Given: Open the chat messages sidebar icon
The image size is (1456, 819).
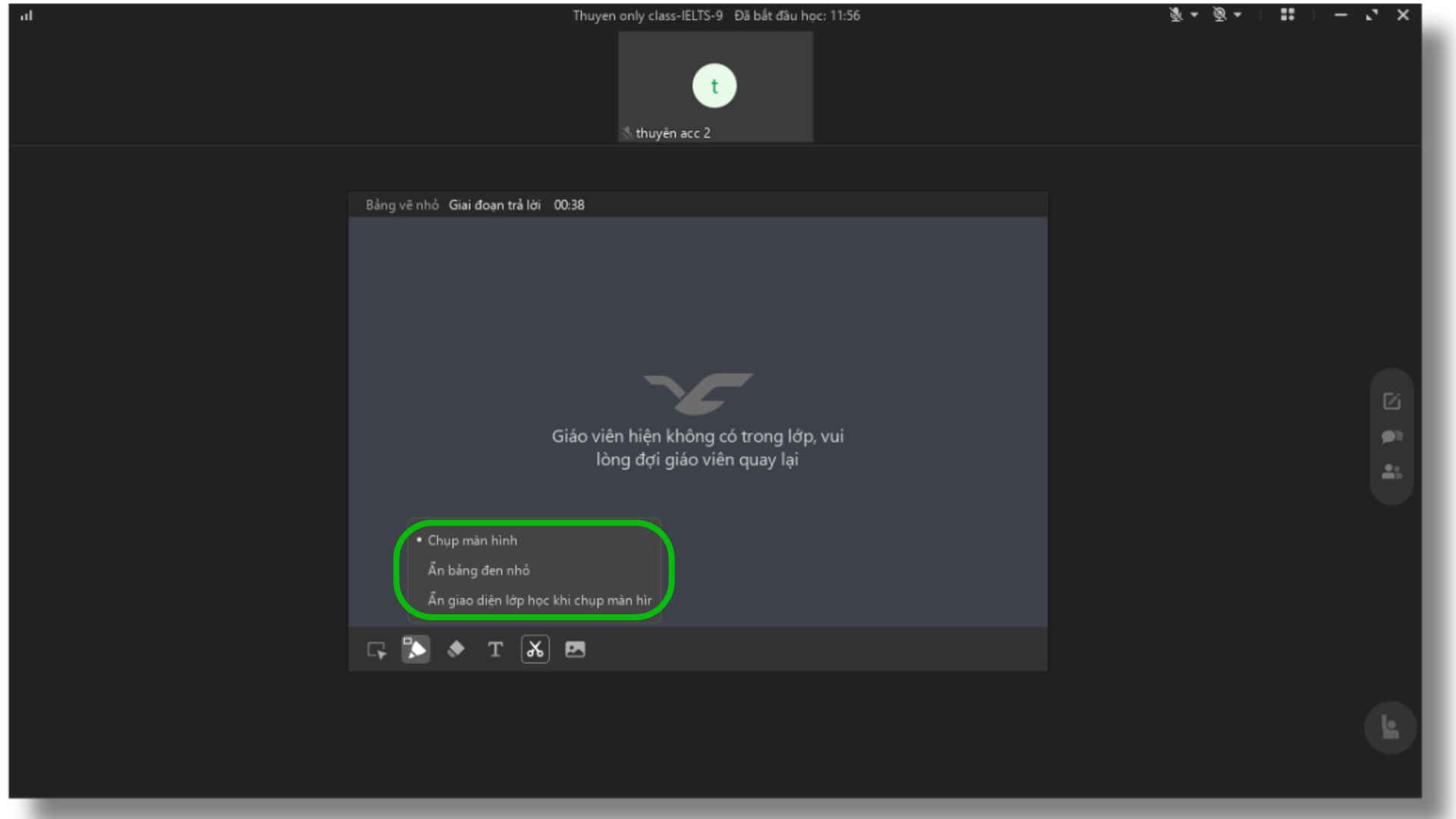Looking at the screenshot, I should pyautogui.click(x=1392, y=437).
